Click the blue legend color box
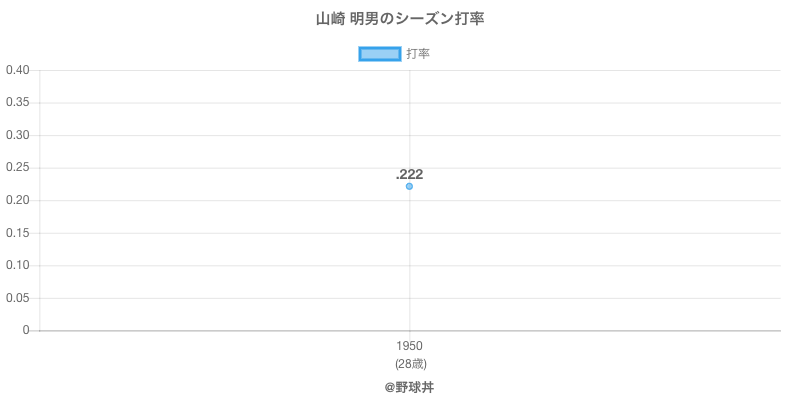 (380, 54)
